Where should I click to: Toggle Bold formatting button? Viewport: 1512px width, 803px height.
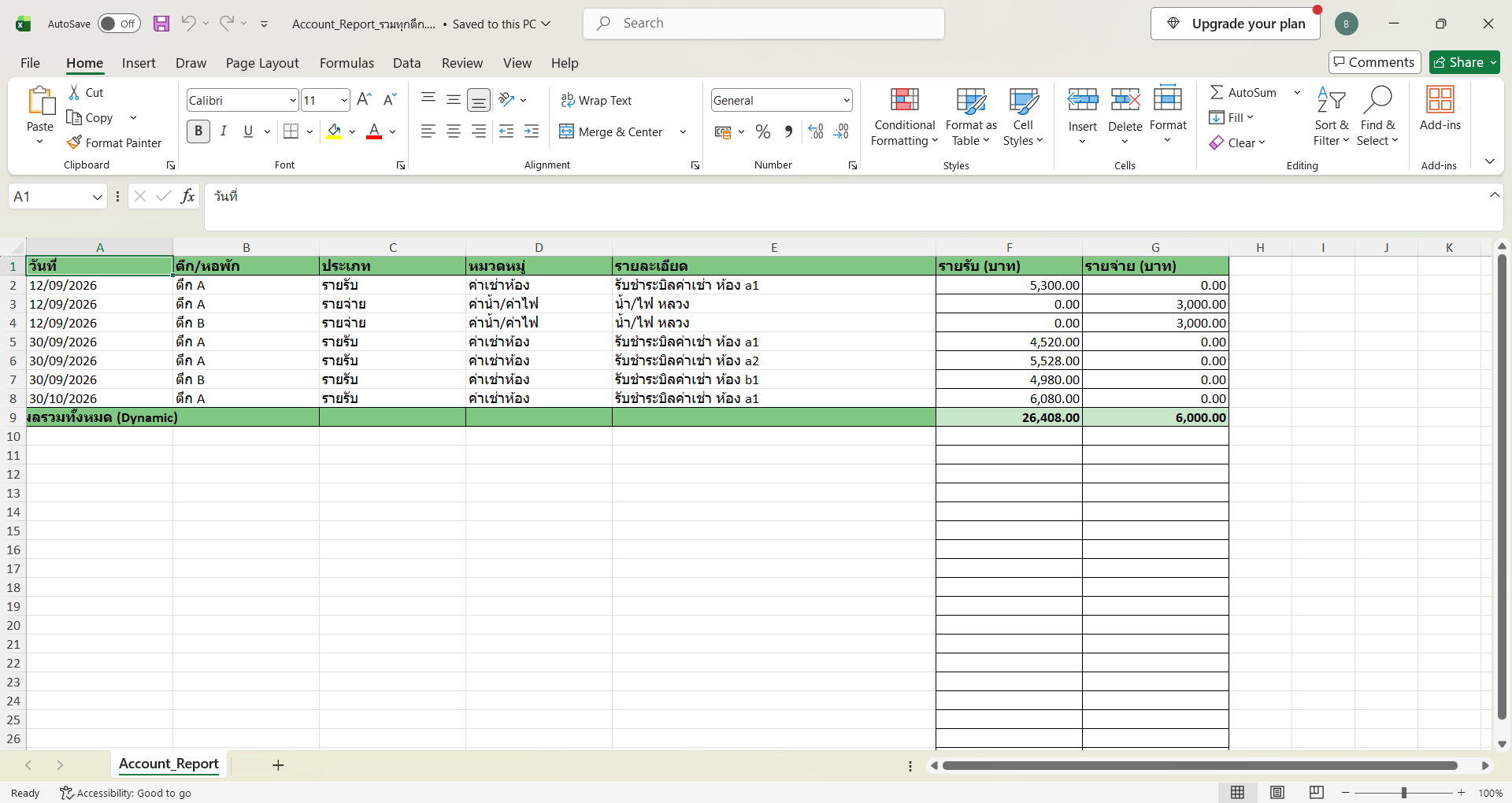click(198, 131)
